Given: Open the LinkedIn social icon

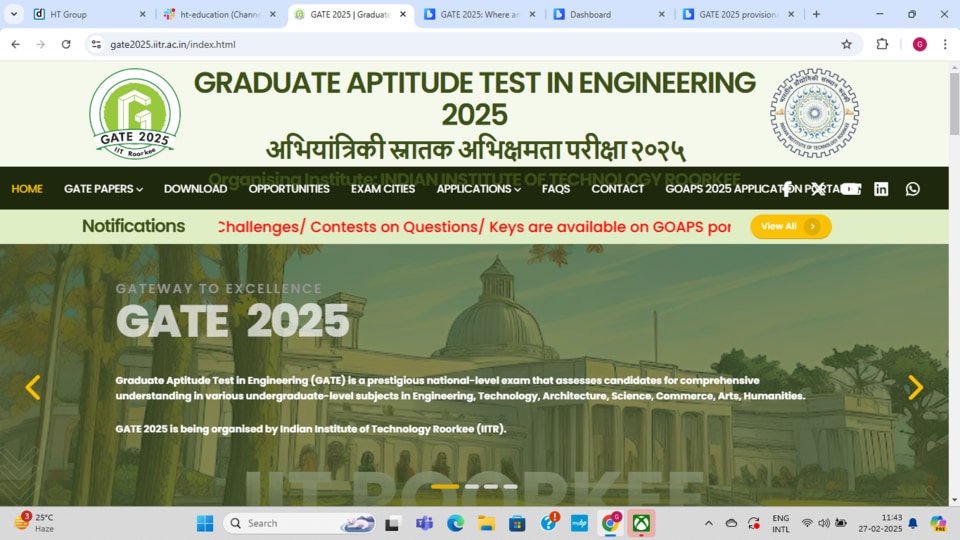Looking at the screenshot, I should pyautogui.click(x=881, y=189).
